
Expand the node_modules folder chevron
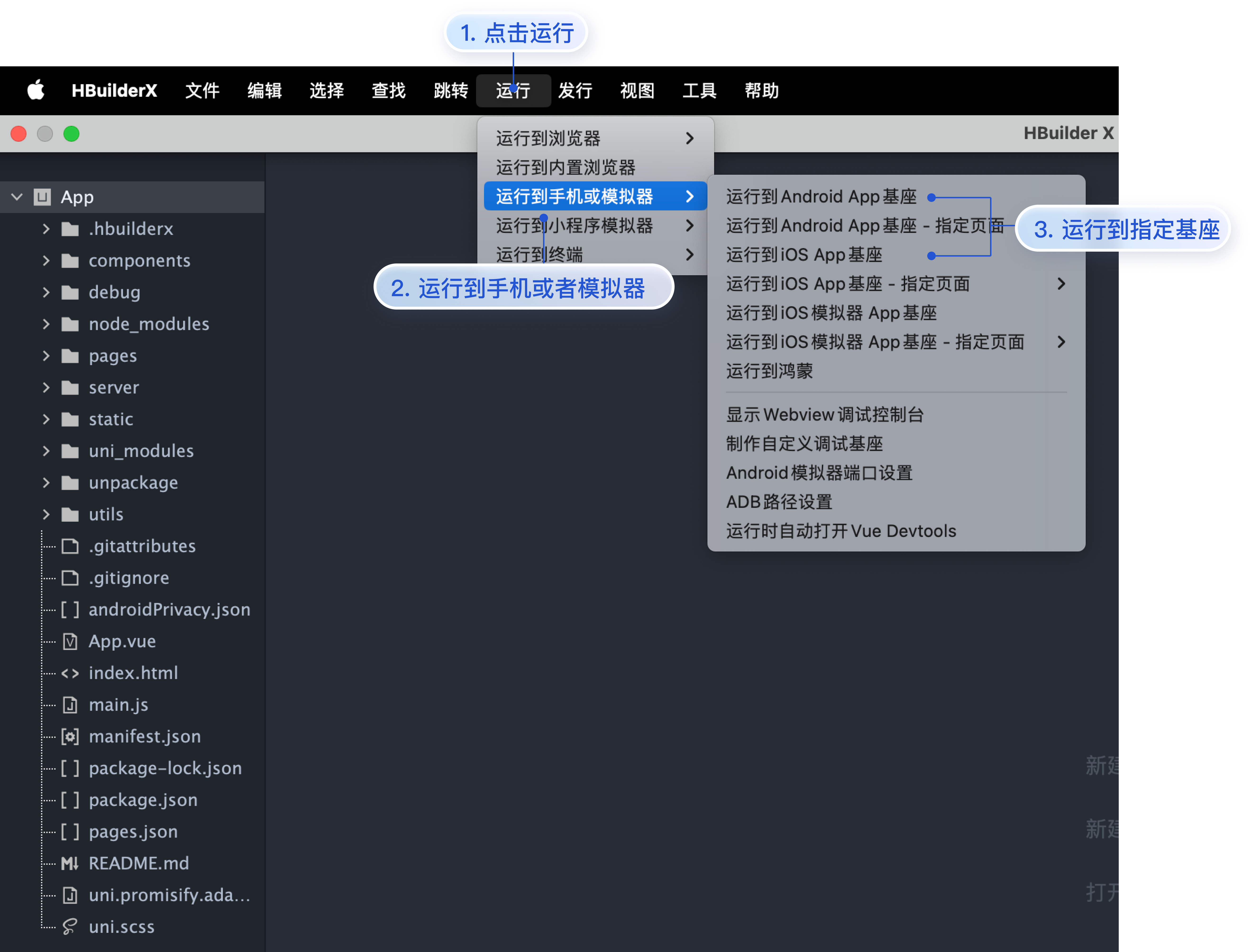[x=46, y=324]
